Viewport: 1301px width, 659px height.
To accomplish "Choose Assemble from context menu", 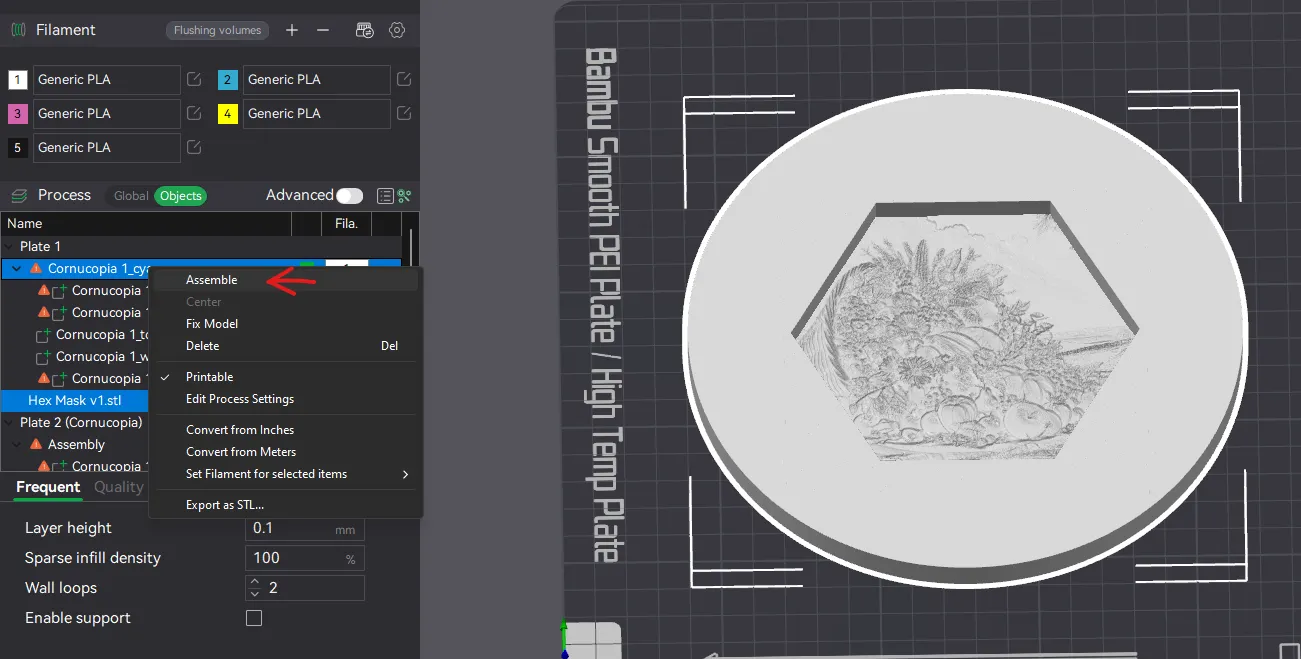I will pos(285,280).
